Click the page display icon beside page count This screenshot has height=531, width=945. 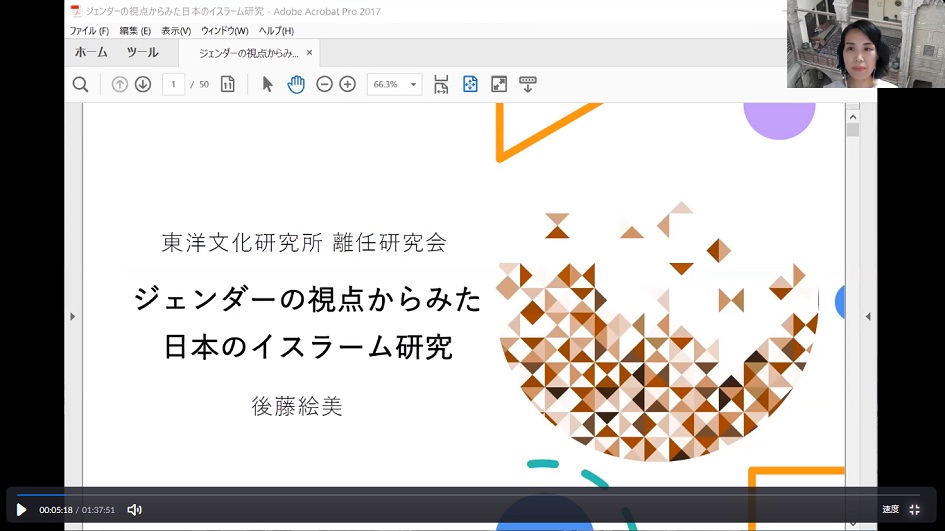click(x=227, y=84)
